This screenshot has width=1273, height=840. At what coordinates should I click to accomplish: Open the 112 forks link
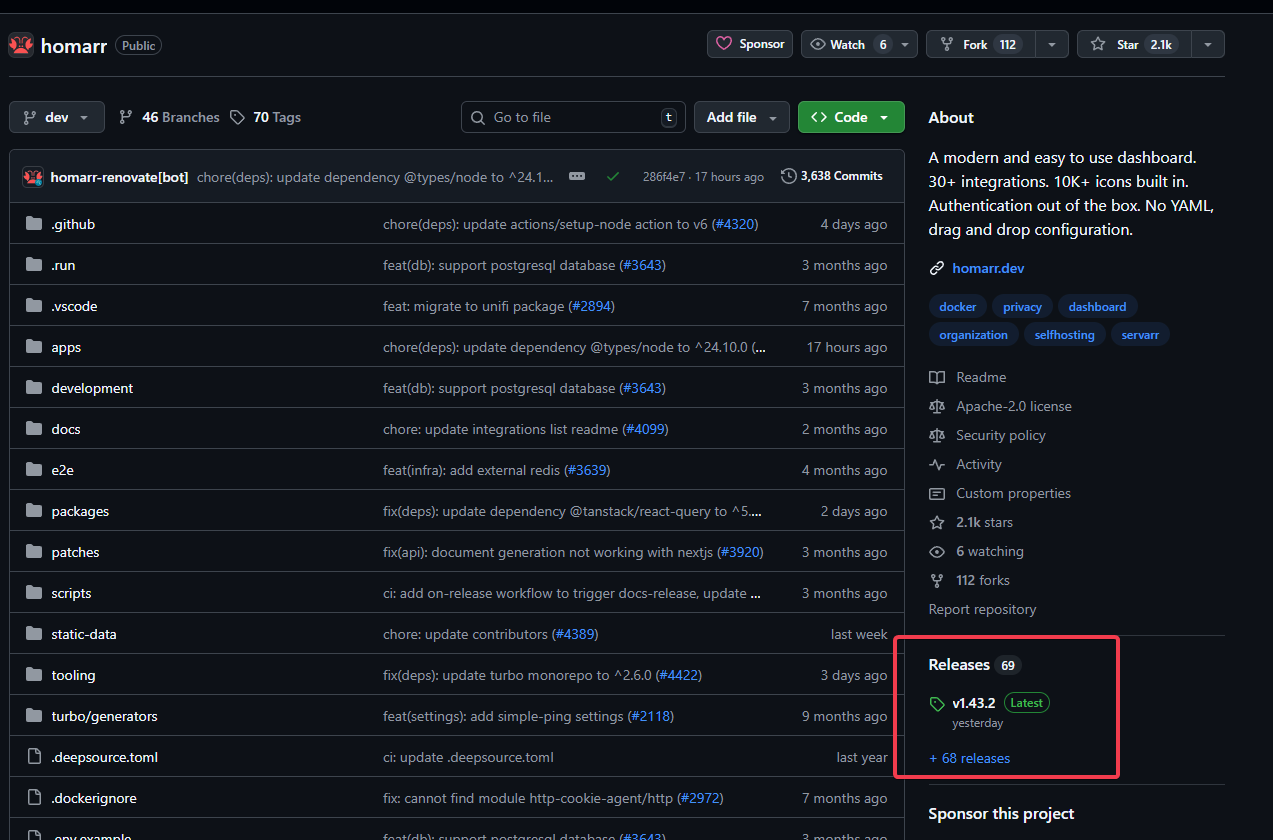point(969,580)
